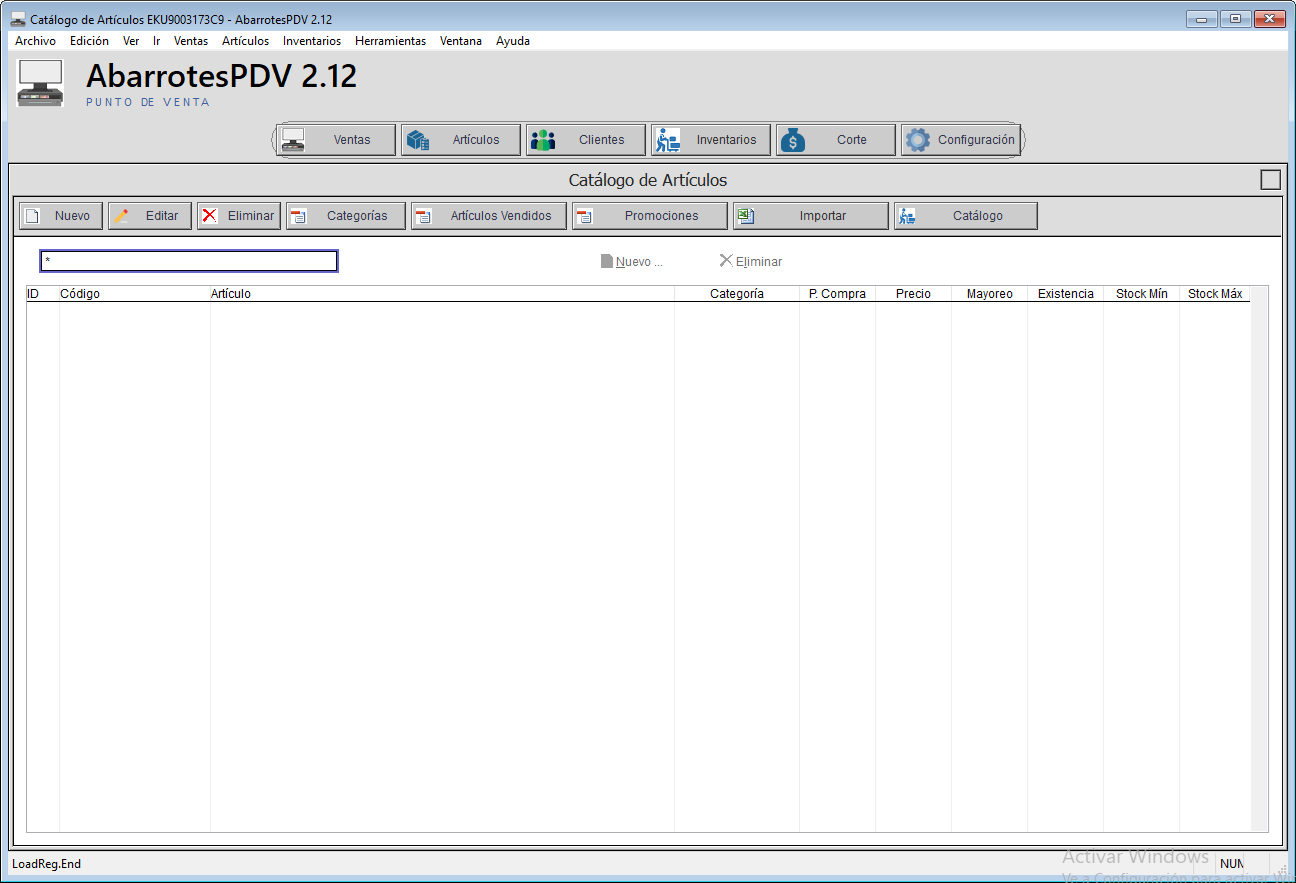Sort by the P. Compra column header

click(x=838, y=294)
